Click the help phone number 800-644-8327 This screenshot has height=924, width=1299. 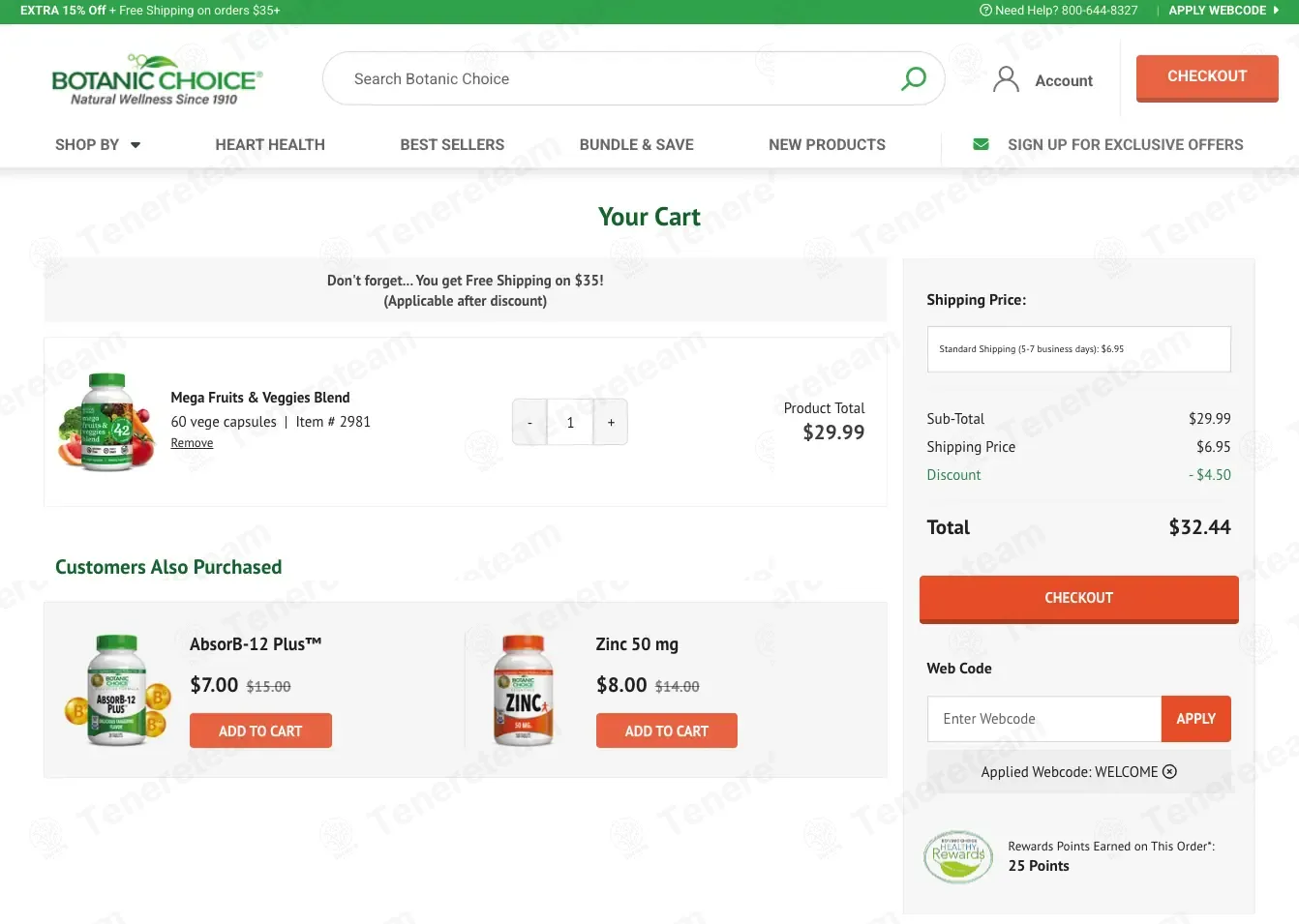(x=1100, y=11)
